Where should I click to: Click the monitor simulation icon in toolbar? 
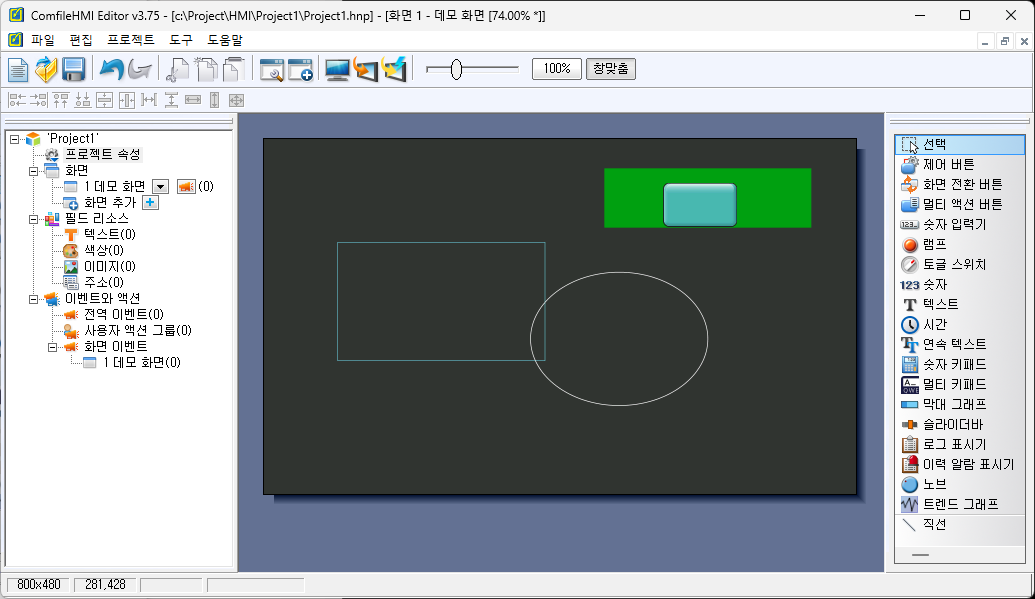click(337, 69)
